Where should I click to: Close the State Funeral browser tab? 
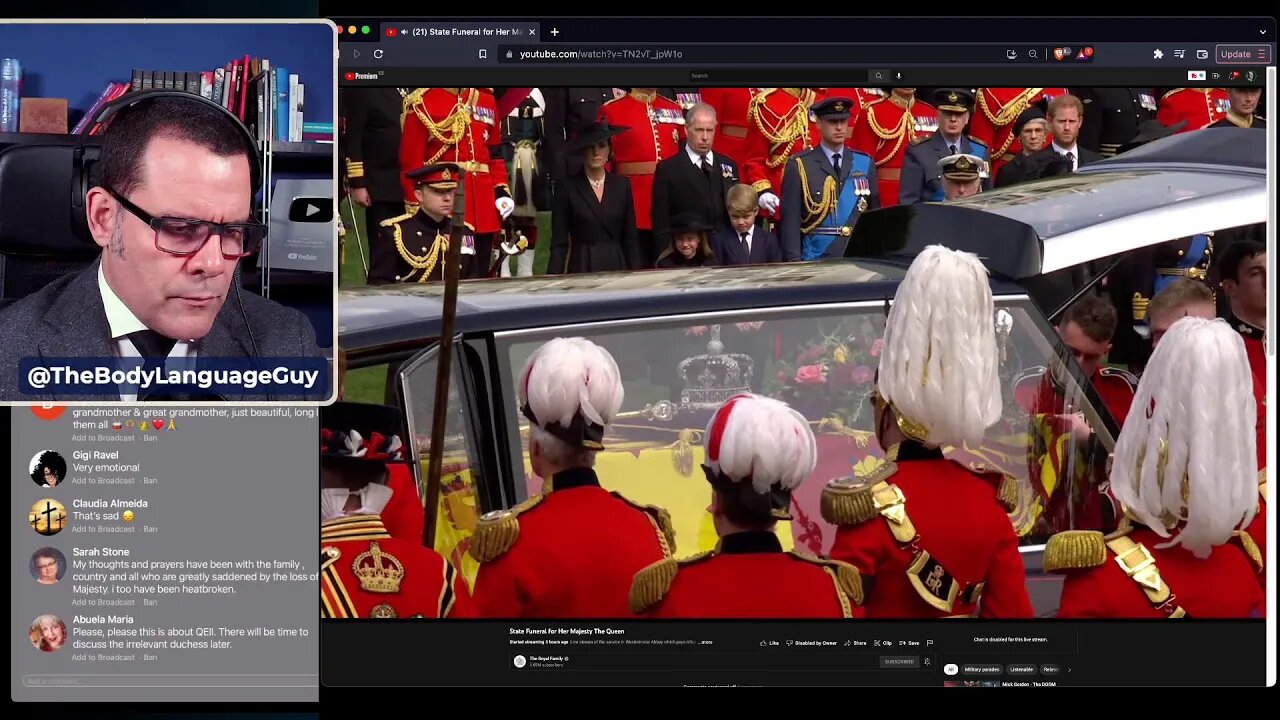point(532,32)
